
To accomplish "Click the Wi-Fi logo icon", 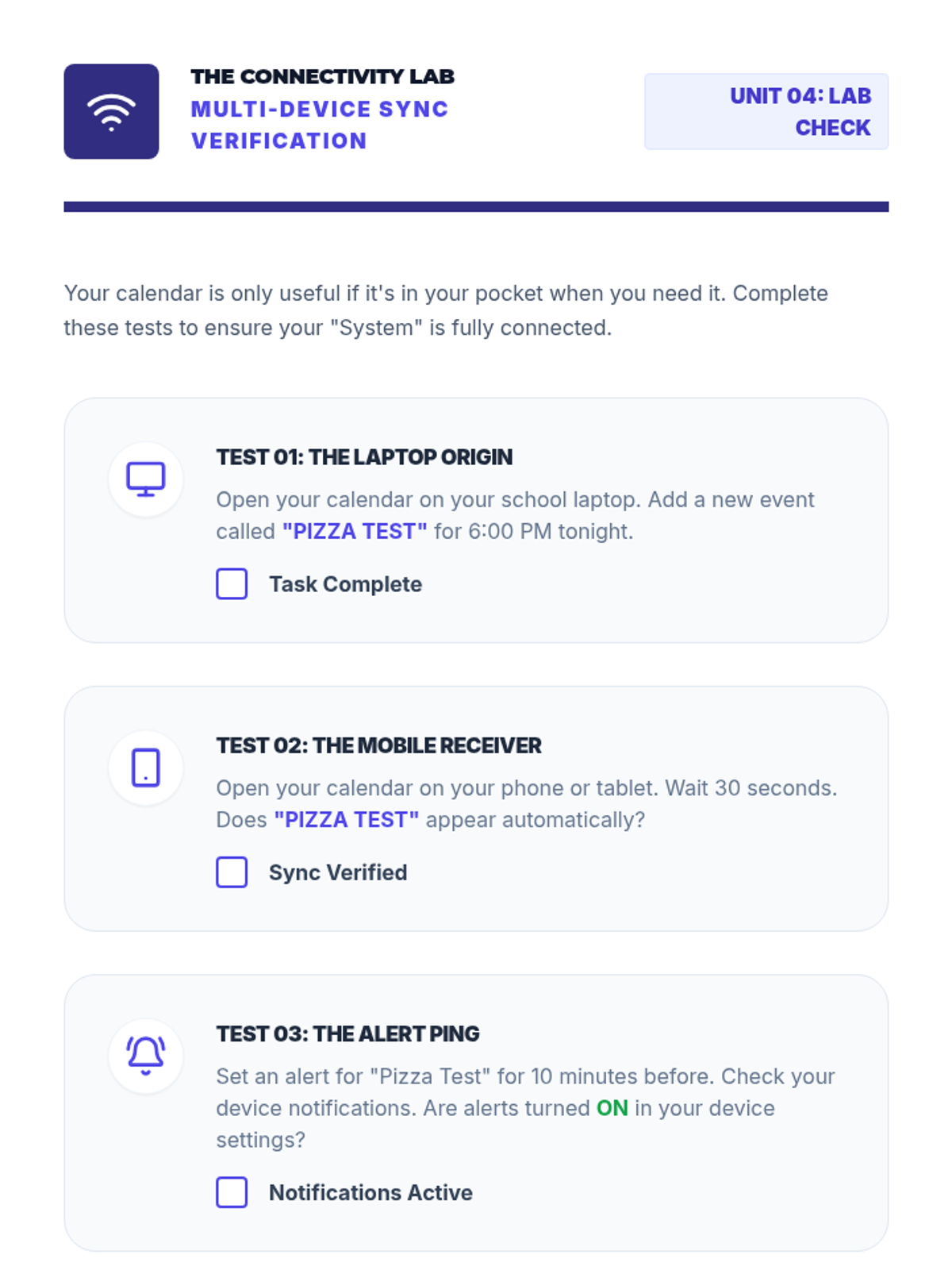I will tap(111, 111).
